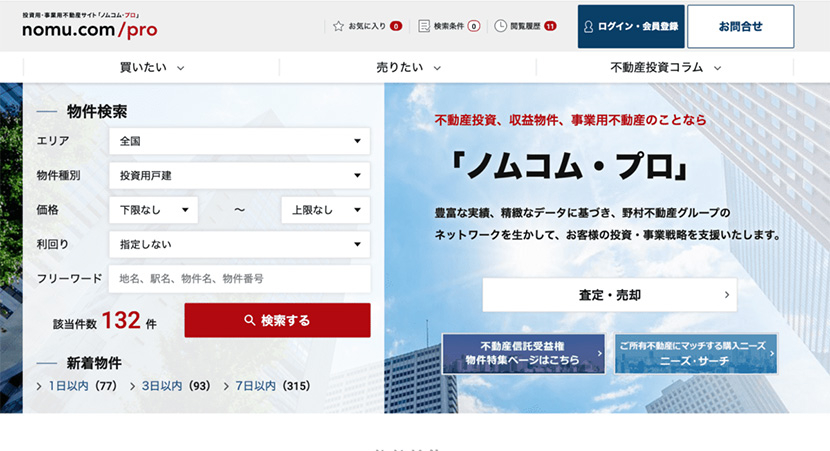Image resolution: width=830 pixels, height=451 pixels.
Task: Open the 査定・売却 button
Action: pos(609,295)
